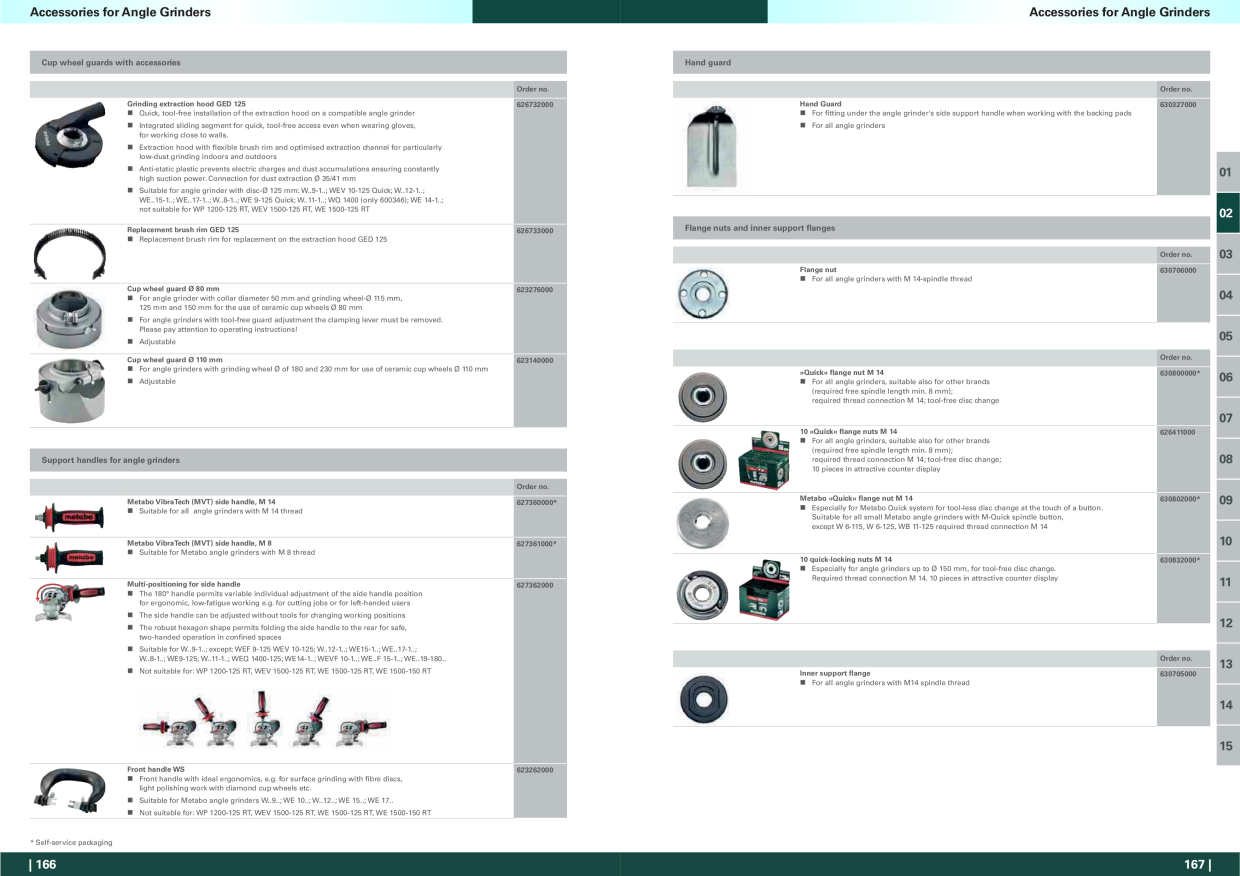Screen dimensions: 1240x876
Task: Click the Quick flange nuts counter display box image
Action: (x=764, y=458)
